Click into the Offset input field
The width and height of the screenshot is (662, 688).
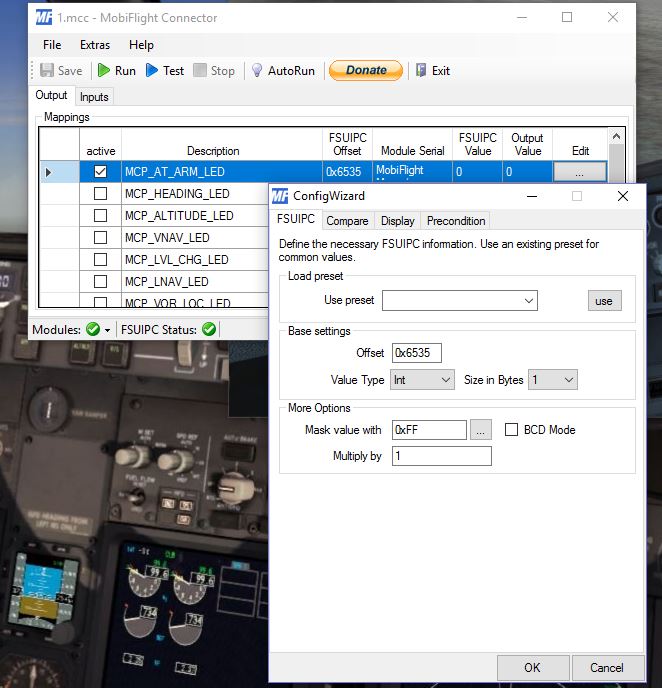pyautogui.click(x=416, y=353)
